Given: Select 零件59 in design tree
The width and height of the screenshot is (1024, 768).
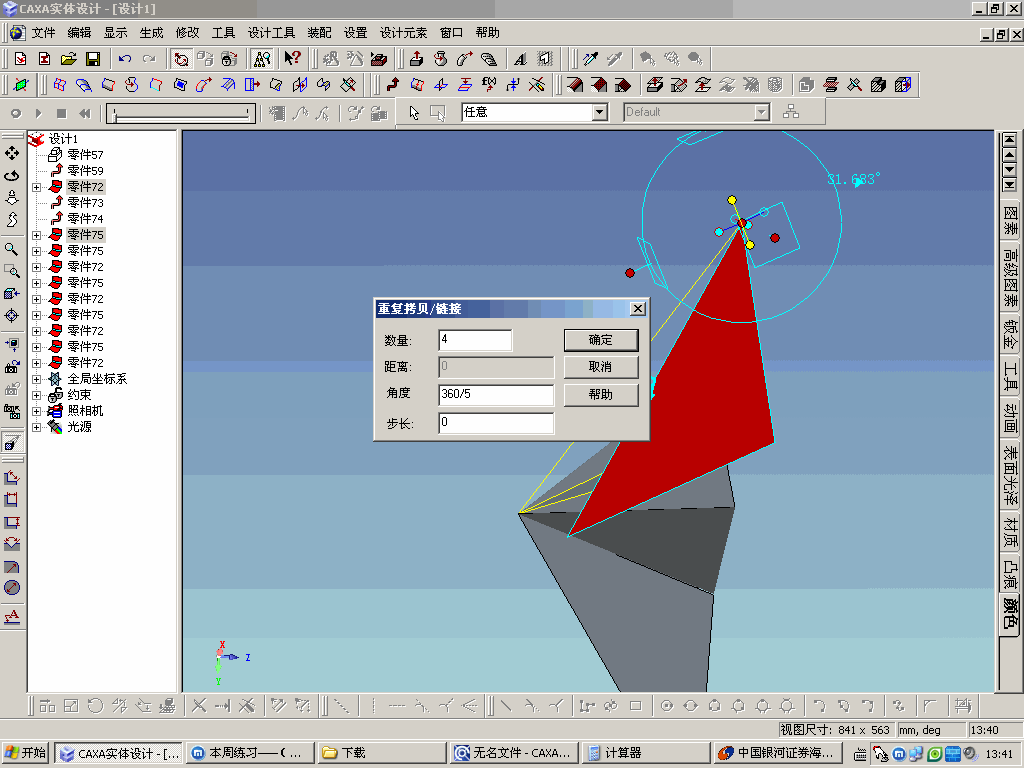Looking at the screenshot, I should [x=85, y=170].
